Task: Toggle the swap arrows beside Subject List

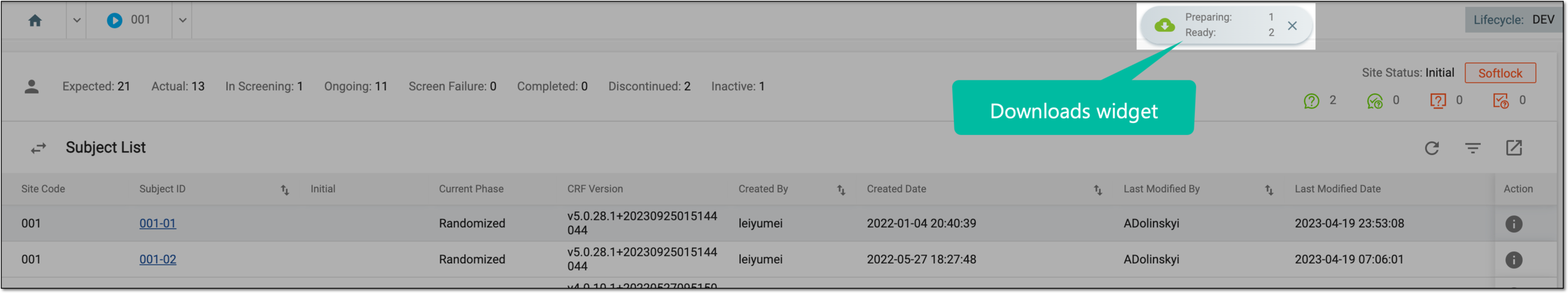Action: (x=39, y=149)
